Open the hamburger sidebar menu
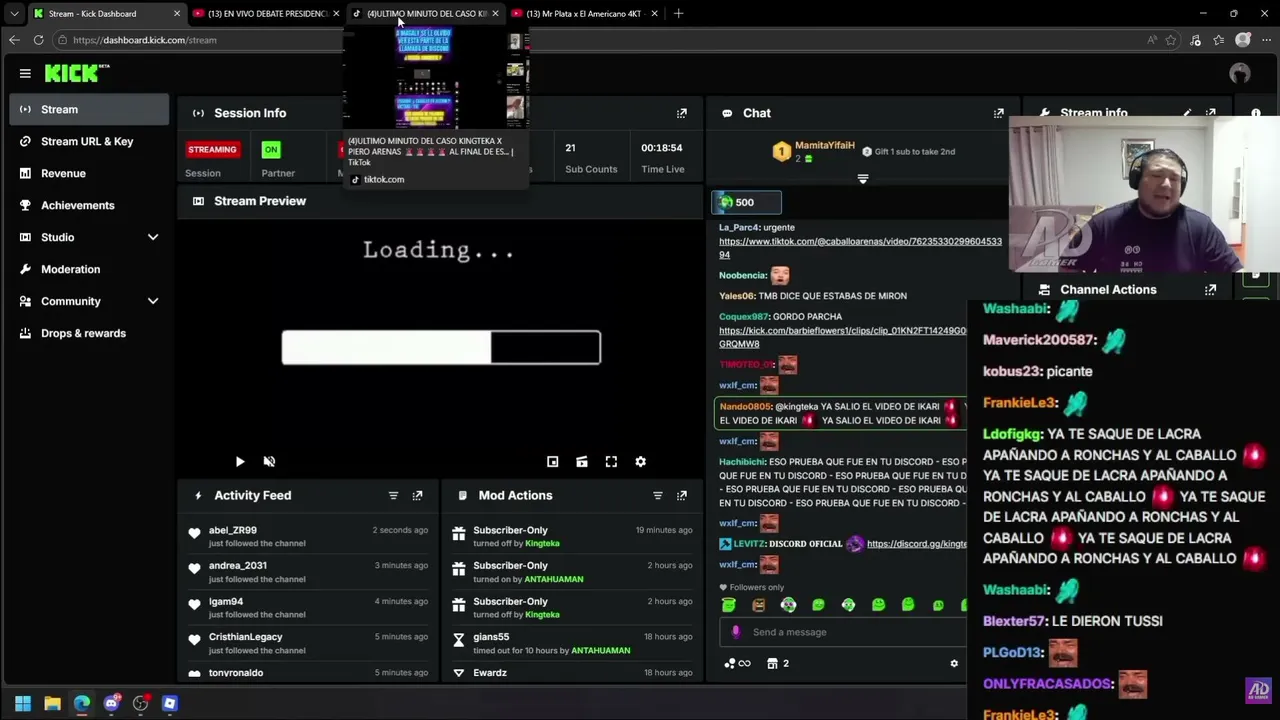This screenshot has width=1280, height=720. coord(25,73)
